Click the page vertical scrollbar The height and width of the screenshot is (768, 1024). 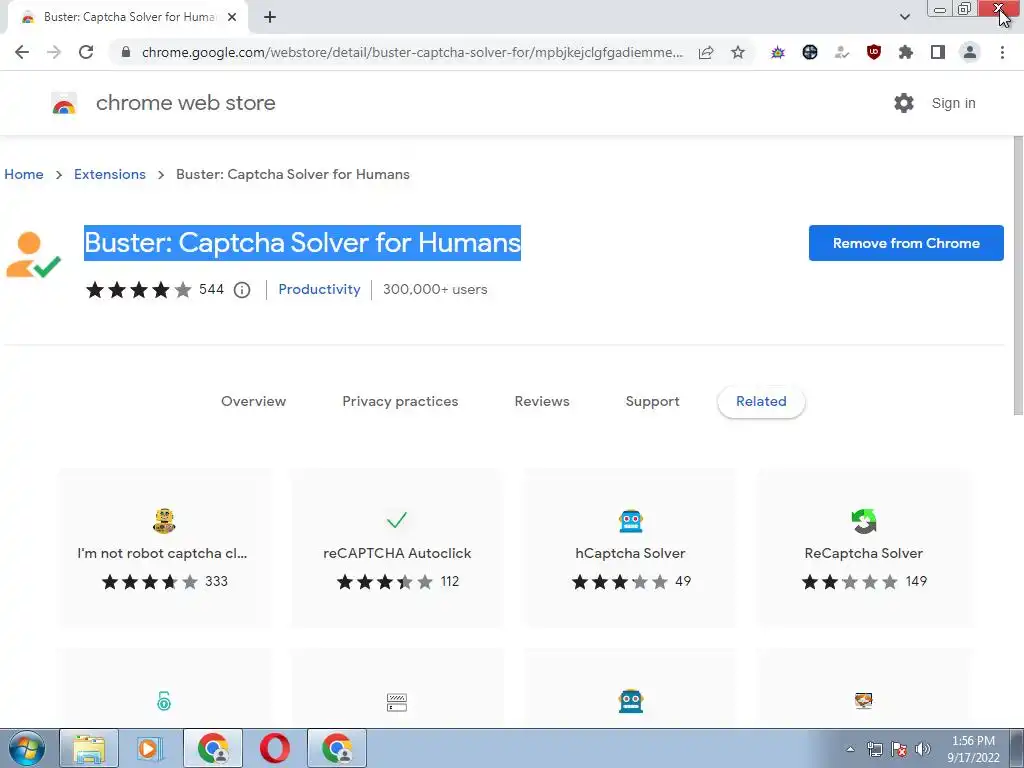[1018, 274]
